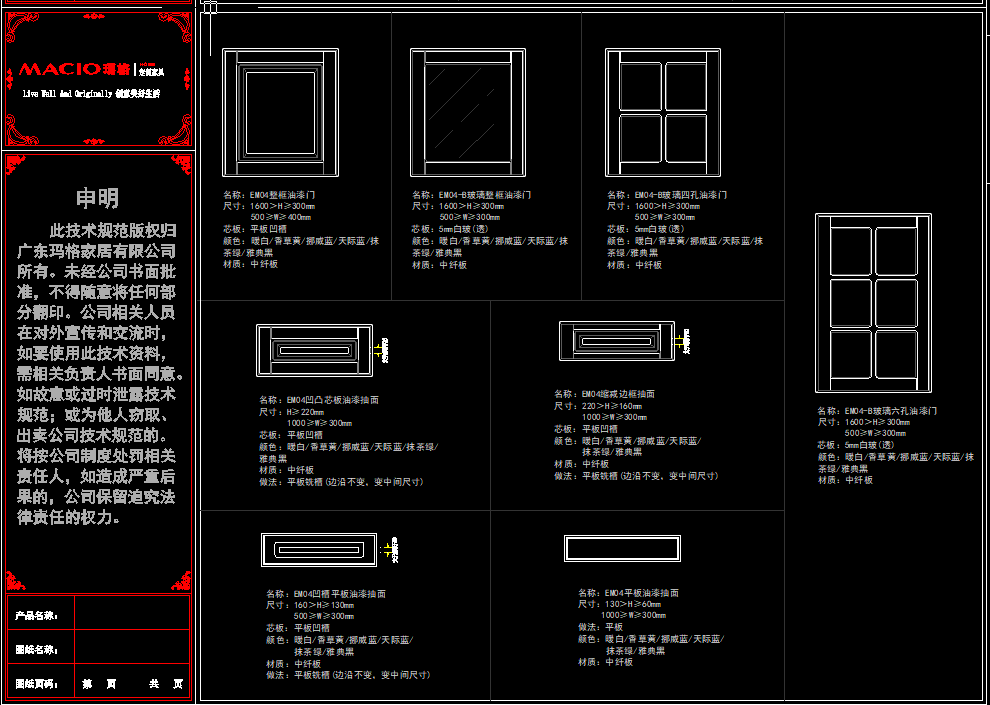The image size is (990, 705).
Task: Select the copyright declaration paragraph text
Action: [97, 374]
